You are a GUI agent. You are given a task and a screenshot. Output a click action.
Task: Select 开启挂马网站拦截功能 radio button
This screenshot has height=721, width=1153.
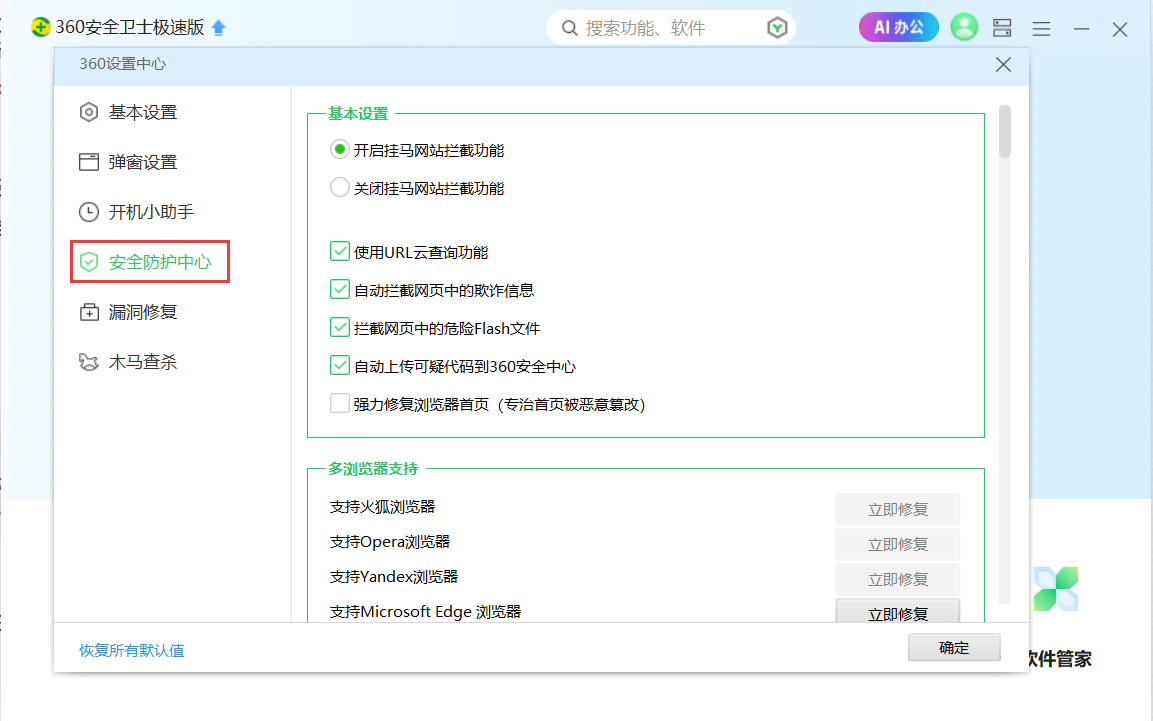(x=339, y=150)
